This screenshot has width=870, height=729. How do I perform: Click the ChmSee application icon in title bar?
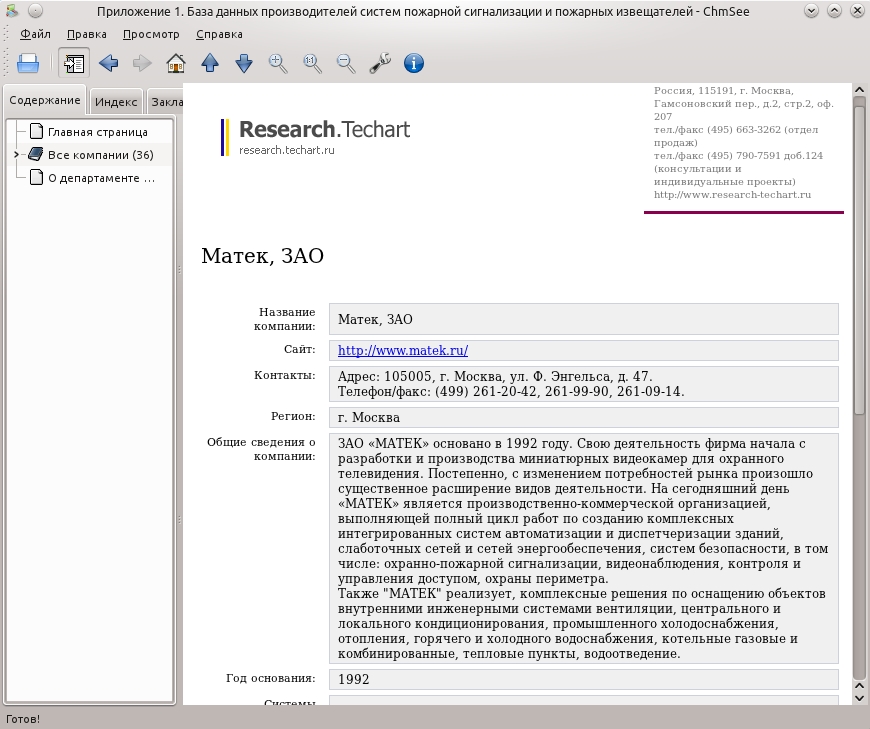coord(12,11)
